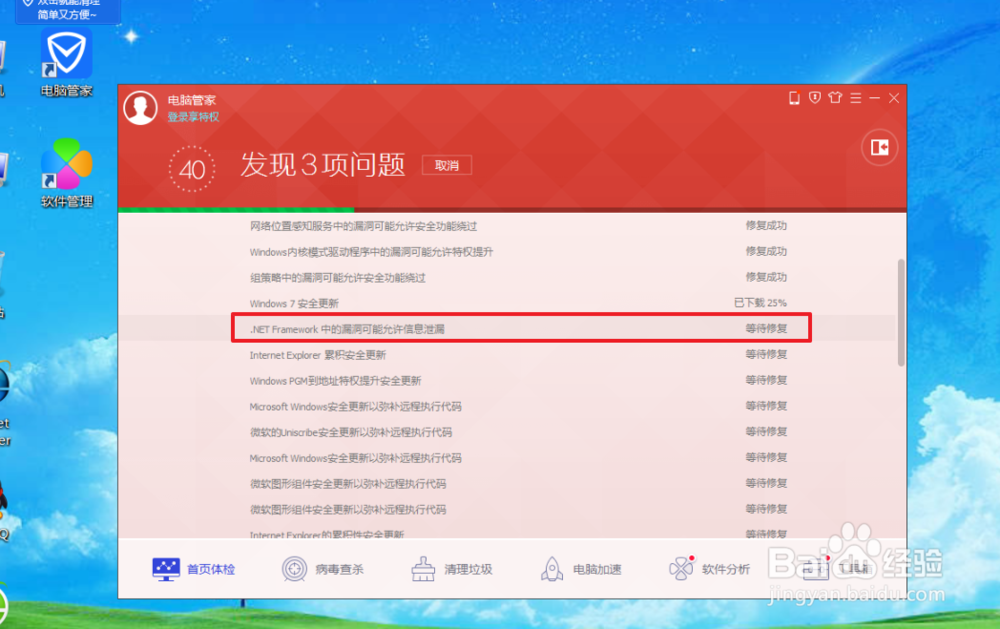Click the shield icon in the title bar
Viewport: 1000px width, 629px height.
tap(814, 98)
